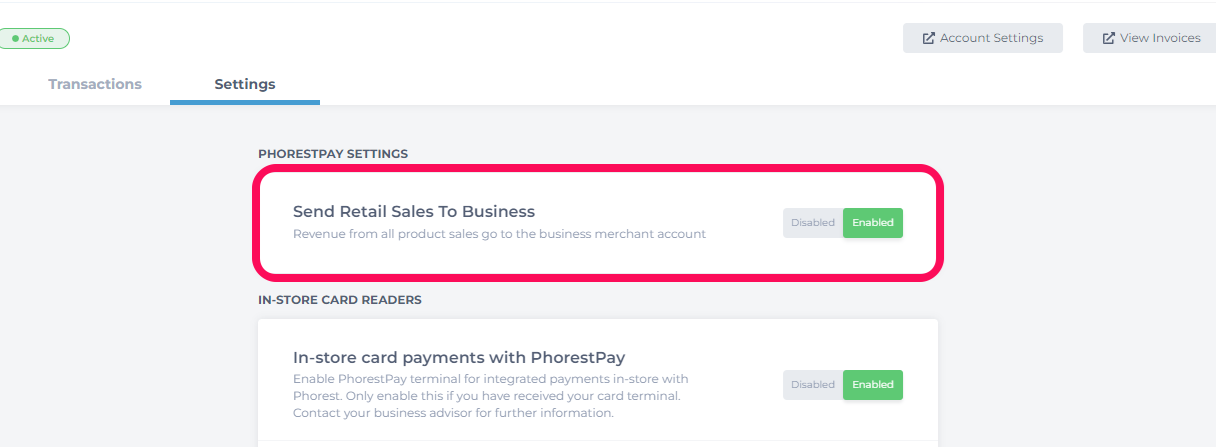Click the external-link icon beside View Invoices
The image size is (1216, 447).
coord(1108,38)
